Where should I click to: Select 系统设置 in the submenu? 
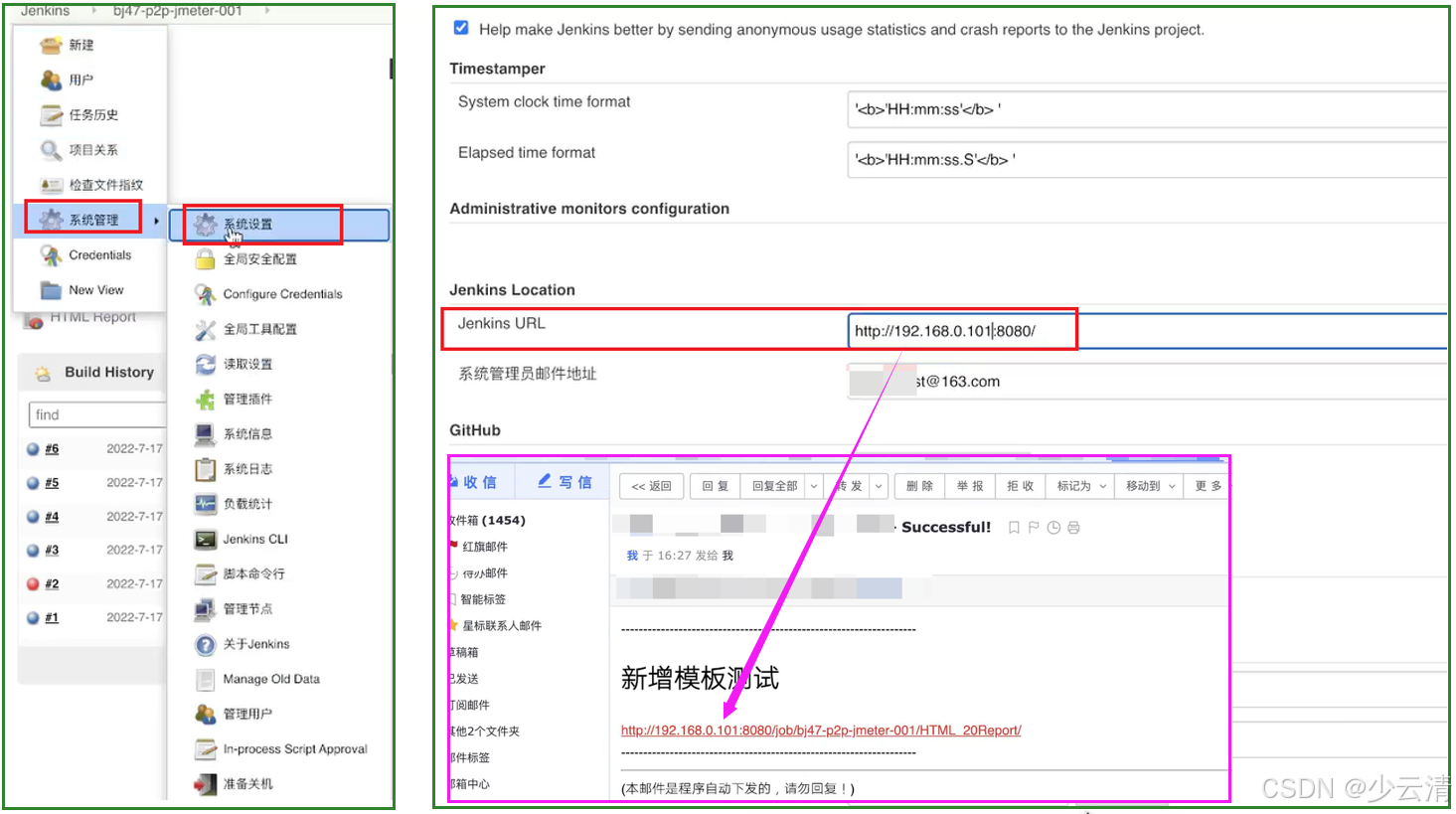coord(279,225)
